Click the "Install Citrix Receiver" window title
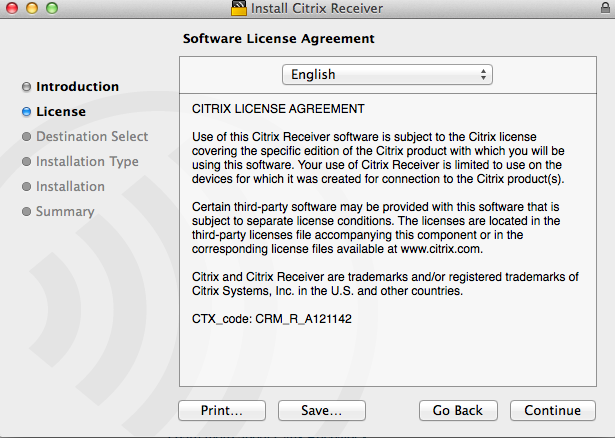This screenshot has width=615, height=438. point(319,8)
